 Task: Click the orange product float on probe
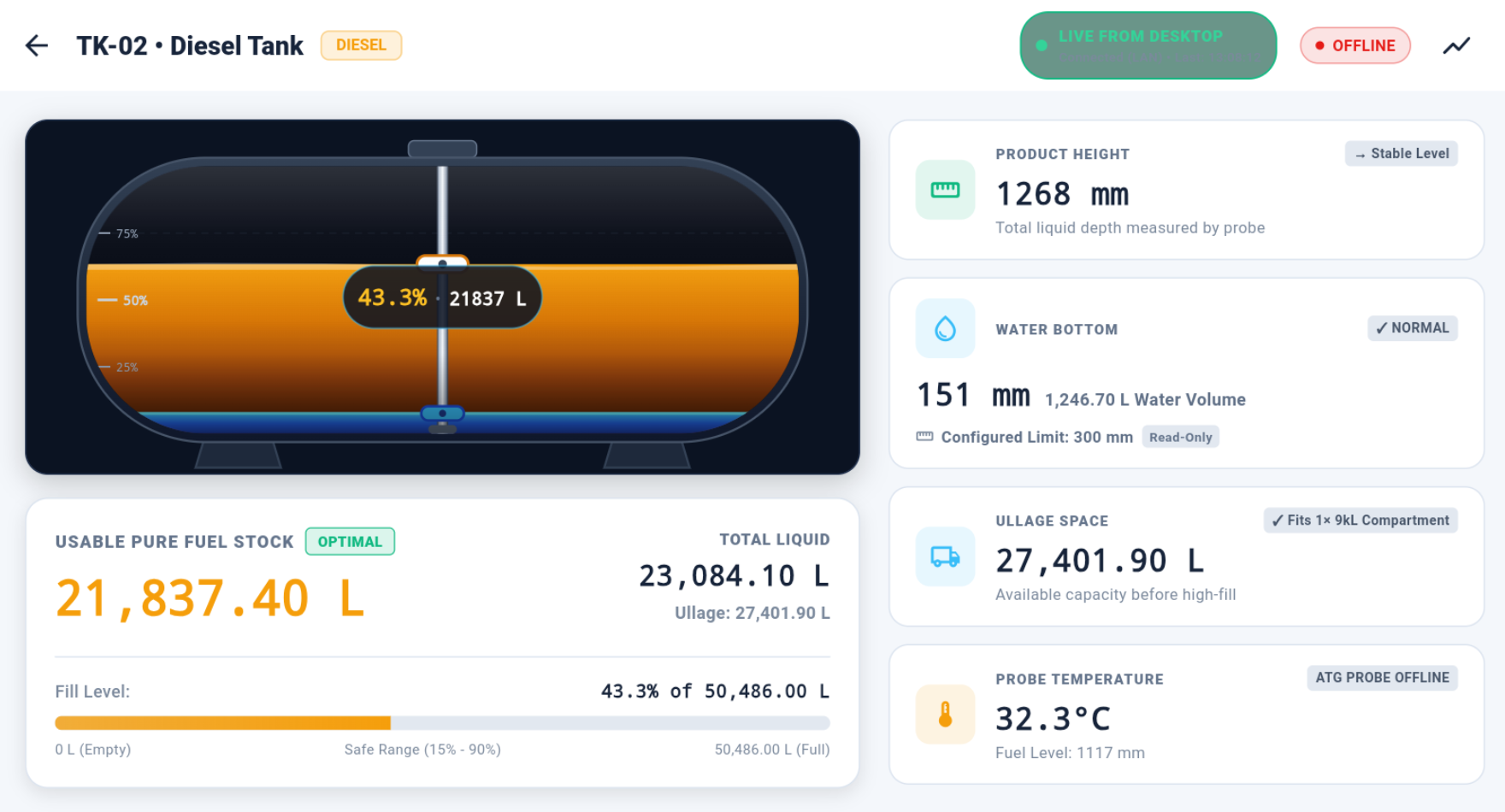[x=442, y=262]
